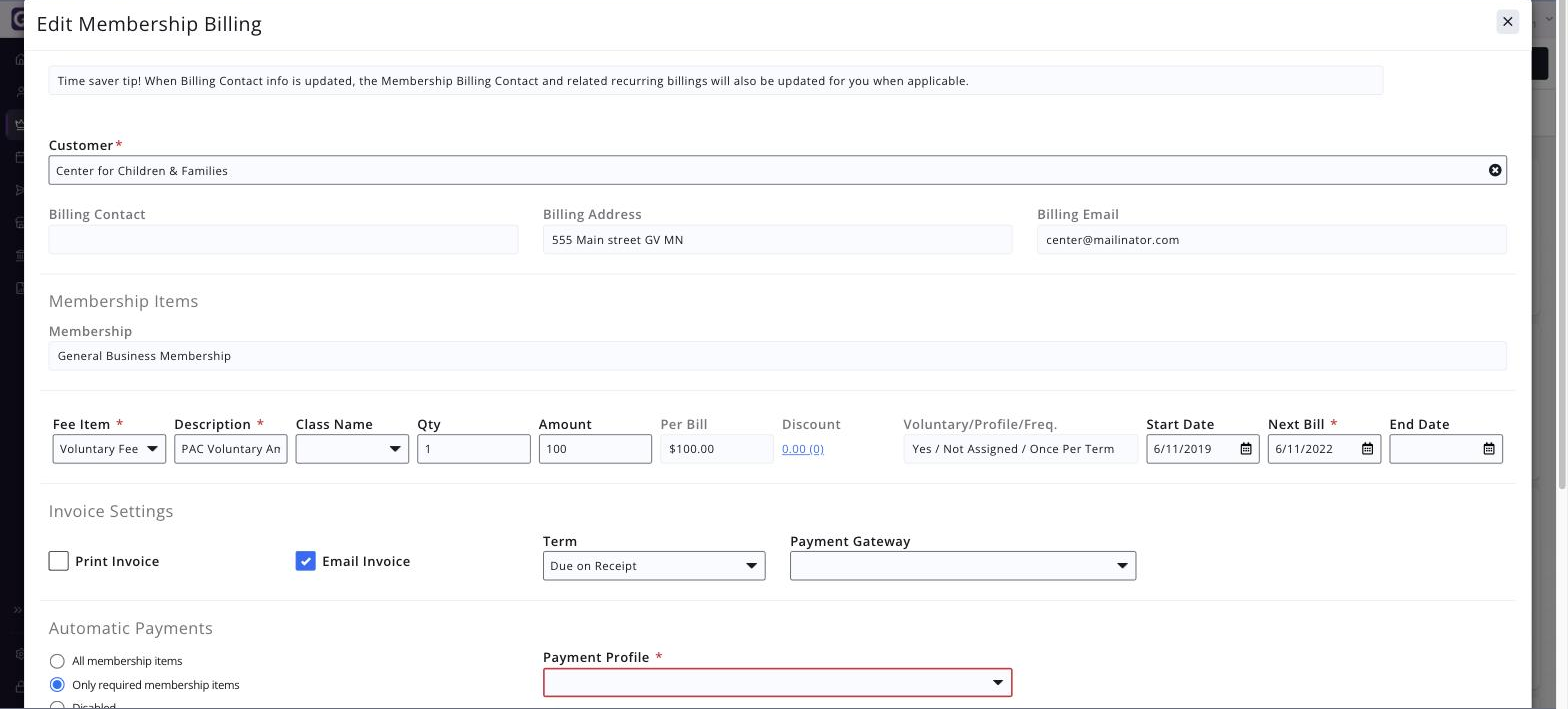Viewport: 1568px width, 709px height.
Task: Open the 0.00 (0) discount link
Action: tap(803, 449)
